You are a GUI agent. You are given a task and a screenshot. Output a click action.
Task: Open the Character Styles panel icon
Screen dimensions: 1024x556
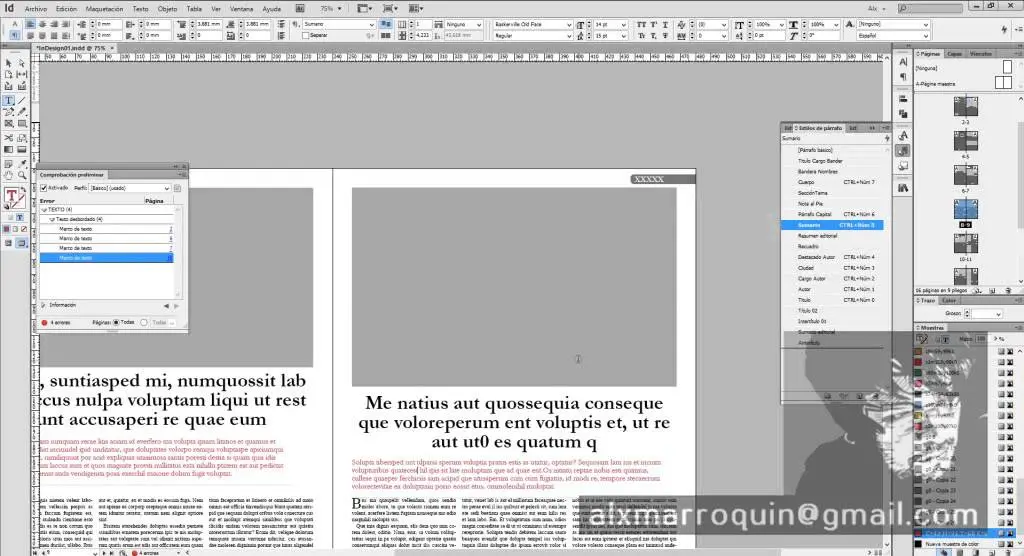[903, 135]
